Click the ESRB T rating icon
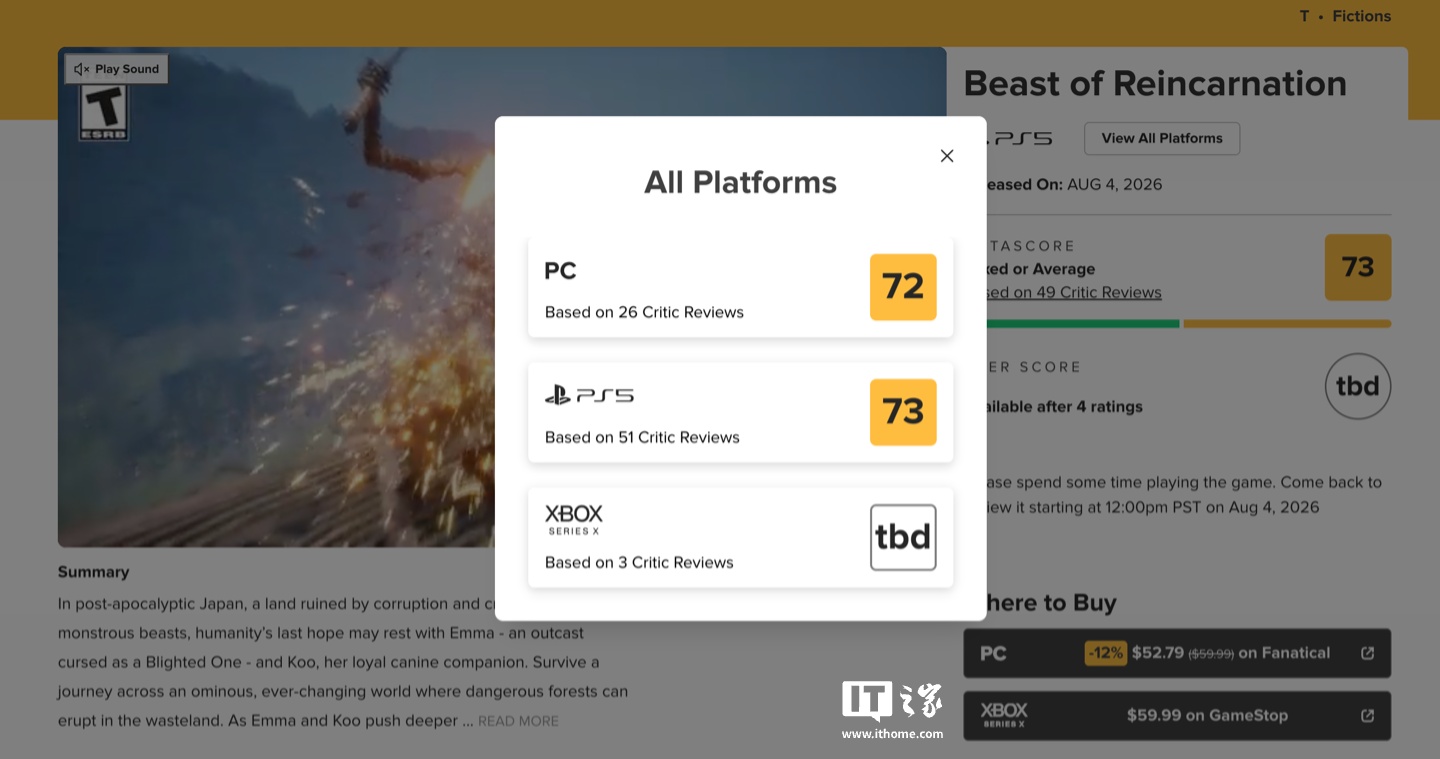 coord(104,112)
